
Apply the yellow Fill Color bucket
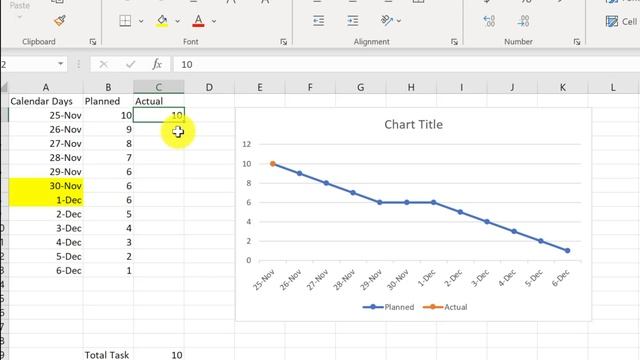[162, 20]
